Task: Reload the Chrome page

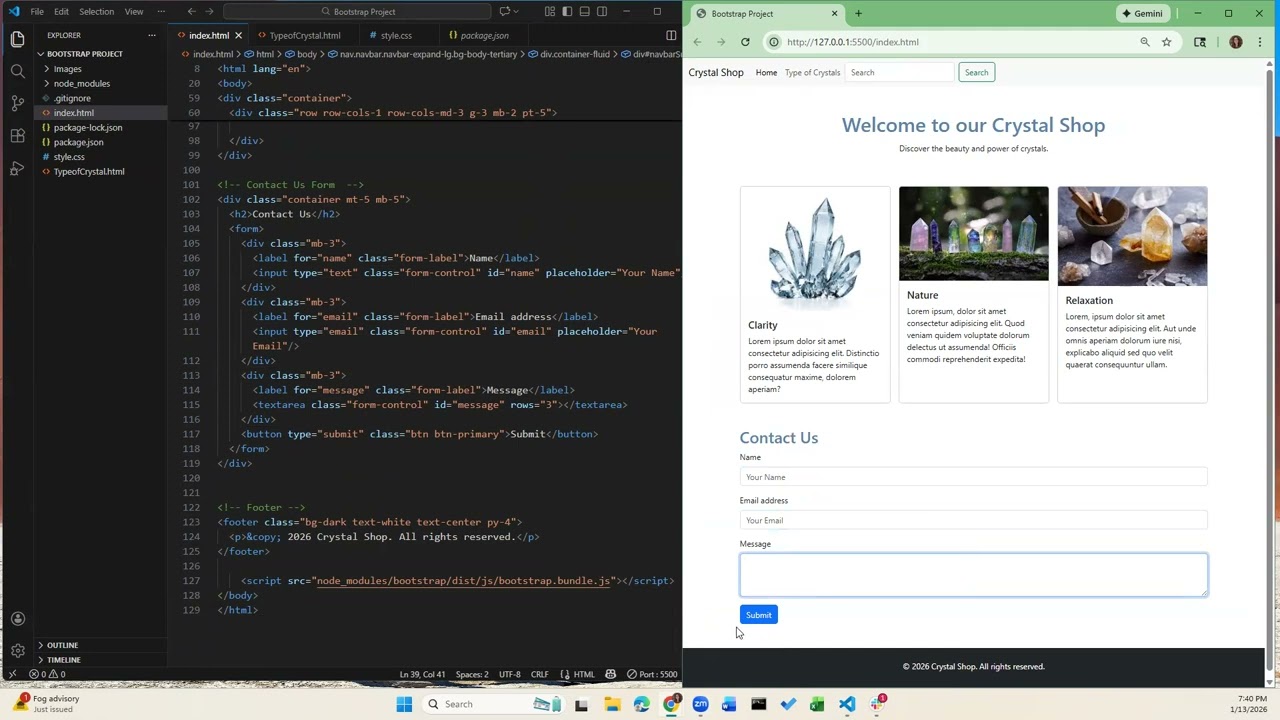Action: (x=745, y=42)
